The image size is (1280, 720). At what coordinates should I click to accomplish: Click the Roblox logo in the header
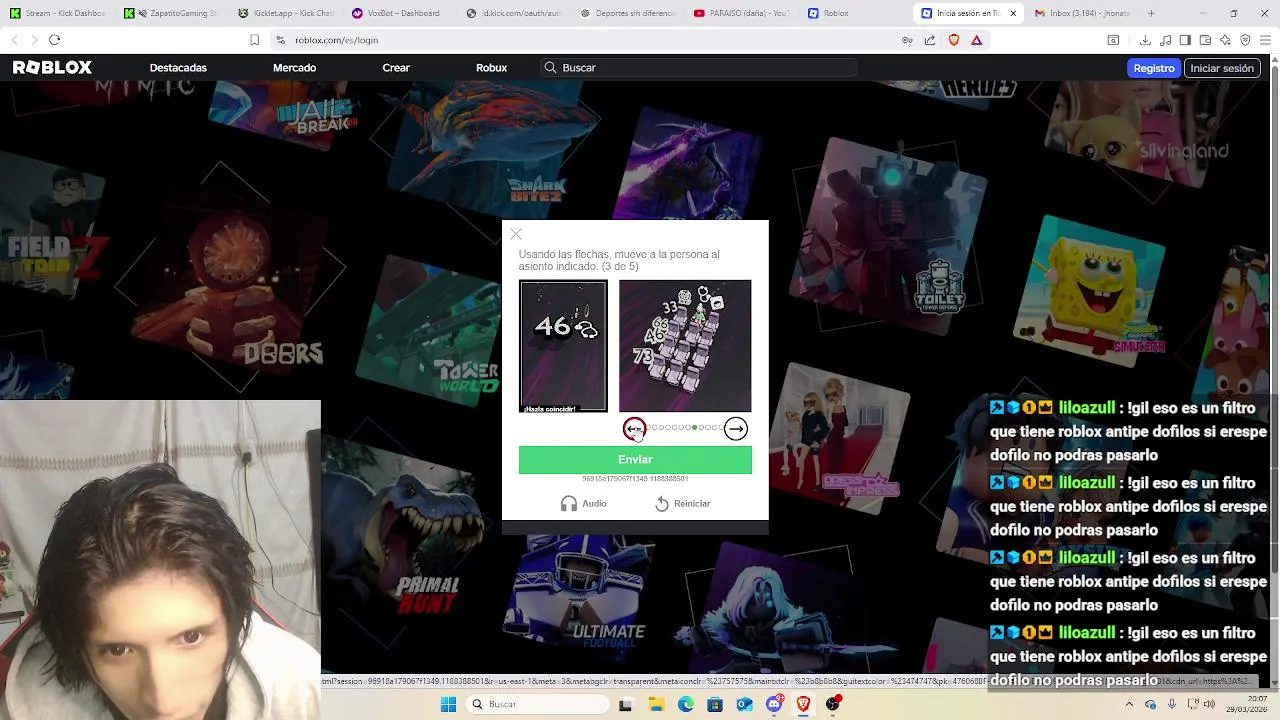click(x=52, y=68)
